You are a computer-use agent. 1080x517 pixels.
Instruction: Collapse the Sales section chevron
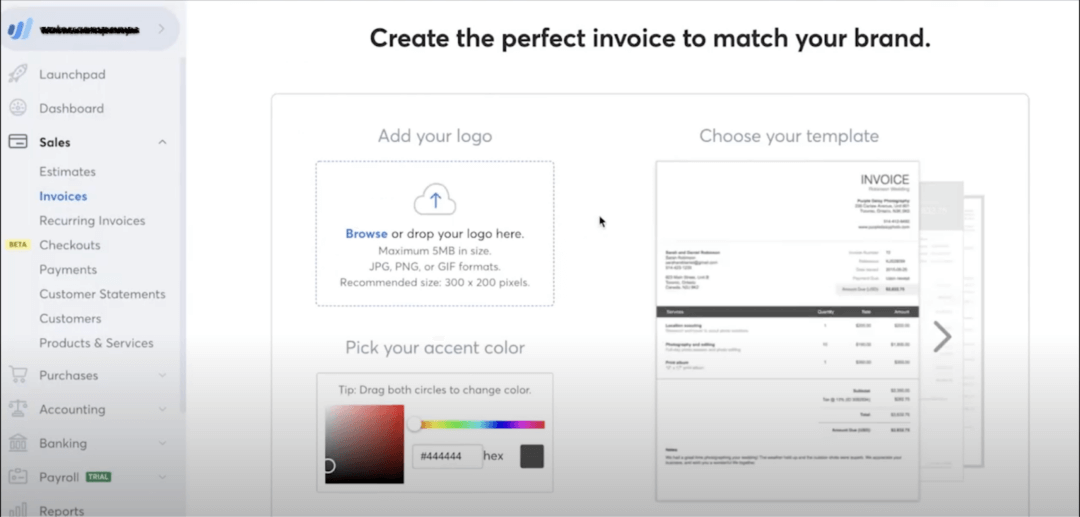coord(162,142)
